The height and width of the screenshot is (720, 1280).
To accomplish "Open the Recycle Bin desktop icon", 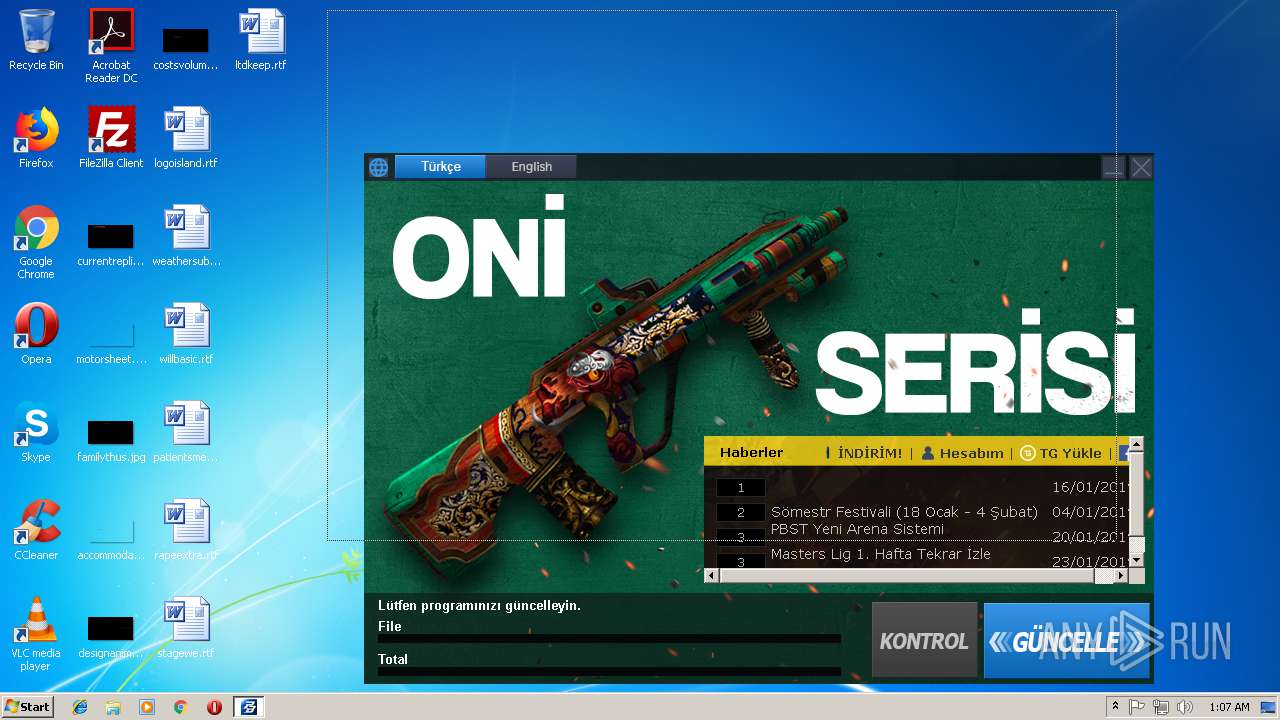I will click(x=36, y=40).
